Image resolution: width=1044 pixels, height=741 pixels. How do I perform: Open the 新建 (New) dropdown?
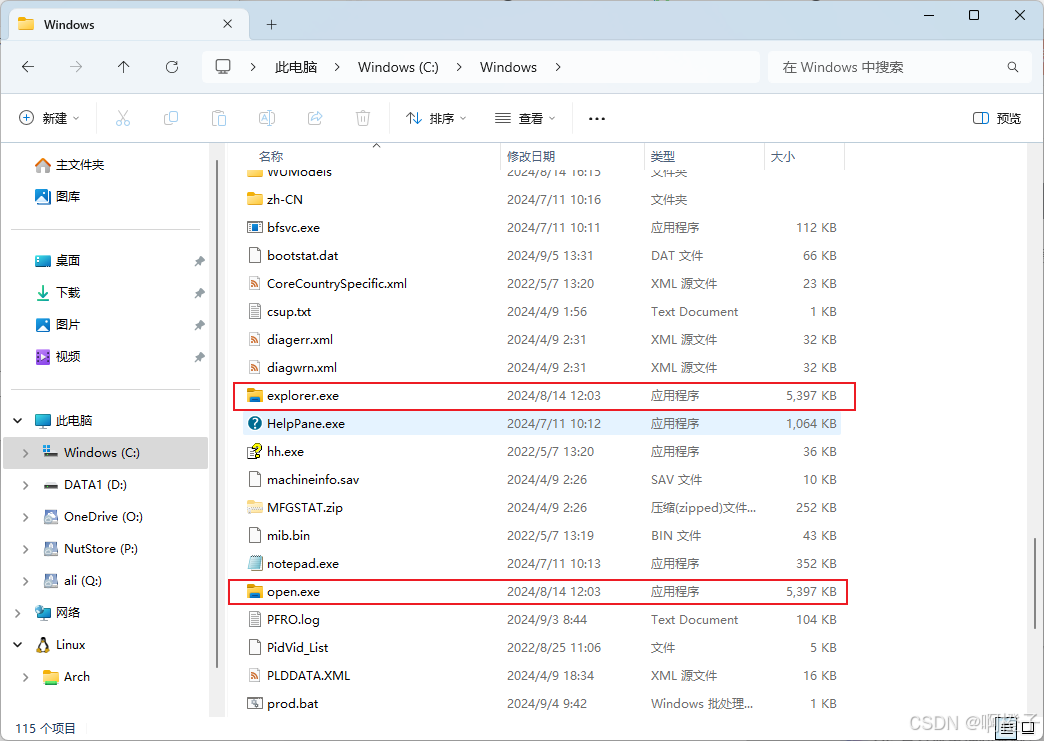click(x=49, y=119)
